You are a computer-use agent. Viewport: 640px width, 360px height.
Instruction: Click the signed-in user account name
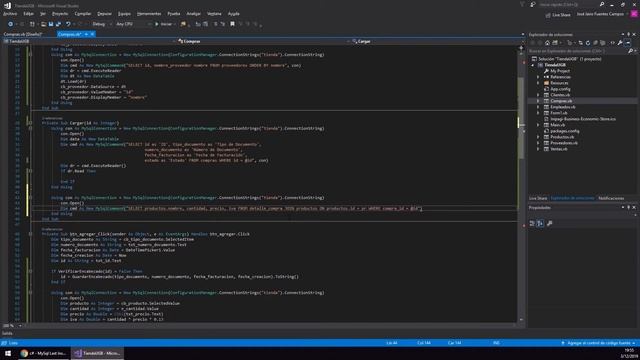600,14
